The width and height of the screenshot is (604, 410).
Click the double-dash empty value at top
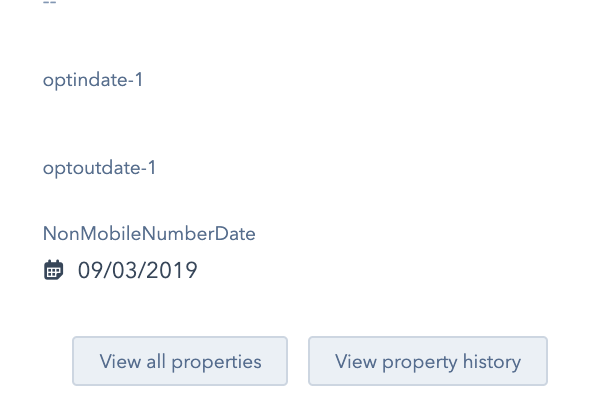pos(50,2)
